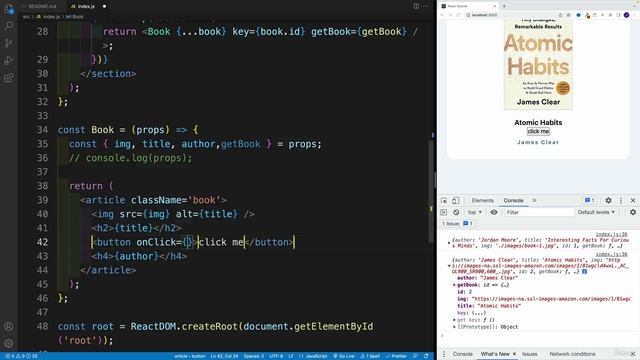Open the VS Code Search view
Viewport: 640px width, 360px height.
[9, 26]
